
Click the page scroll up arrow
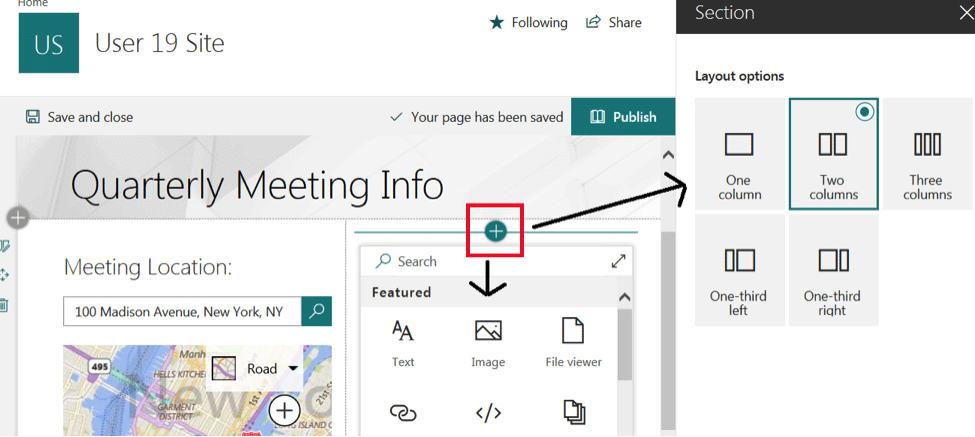[x=668, y=155]
